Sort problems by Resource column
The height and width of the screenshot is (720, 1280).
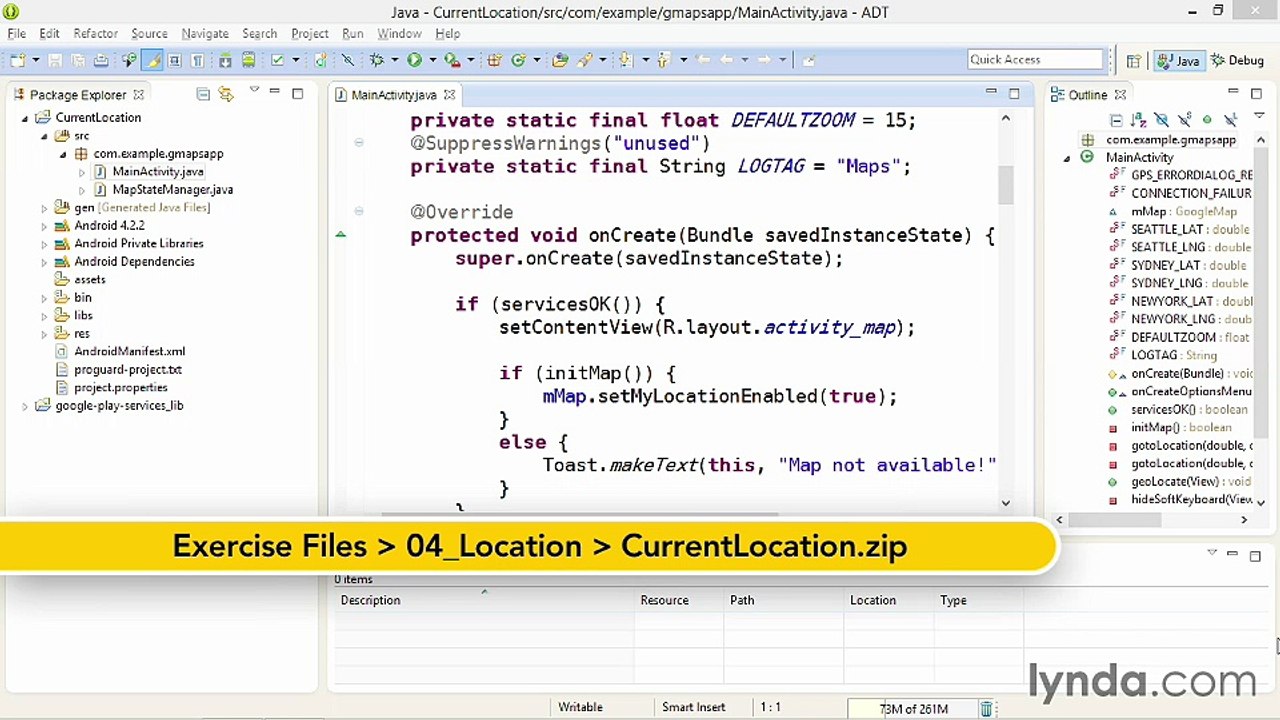678,600
